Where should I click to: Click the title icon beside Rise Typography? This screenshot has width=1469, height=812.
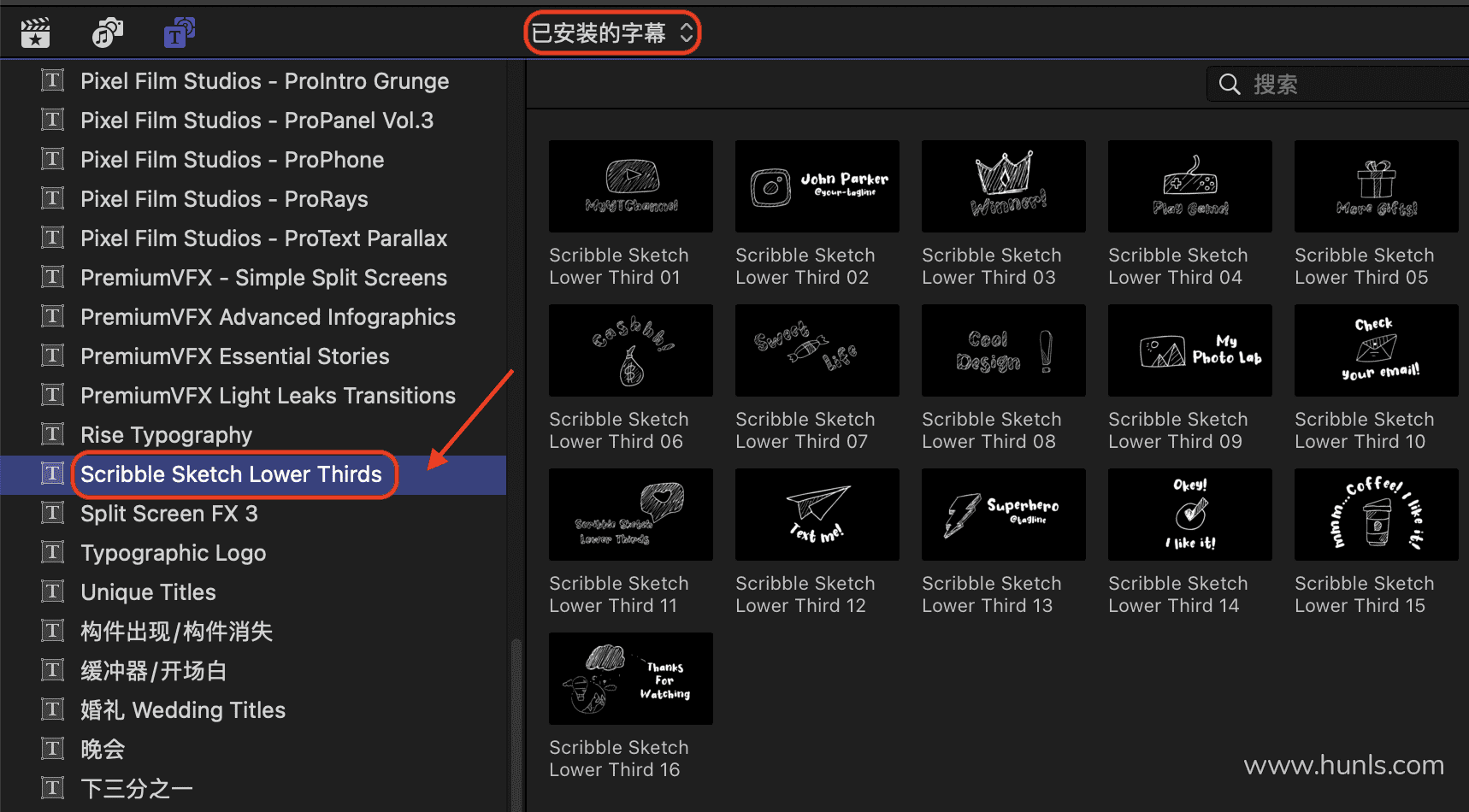click(53, 434)
